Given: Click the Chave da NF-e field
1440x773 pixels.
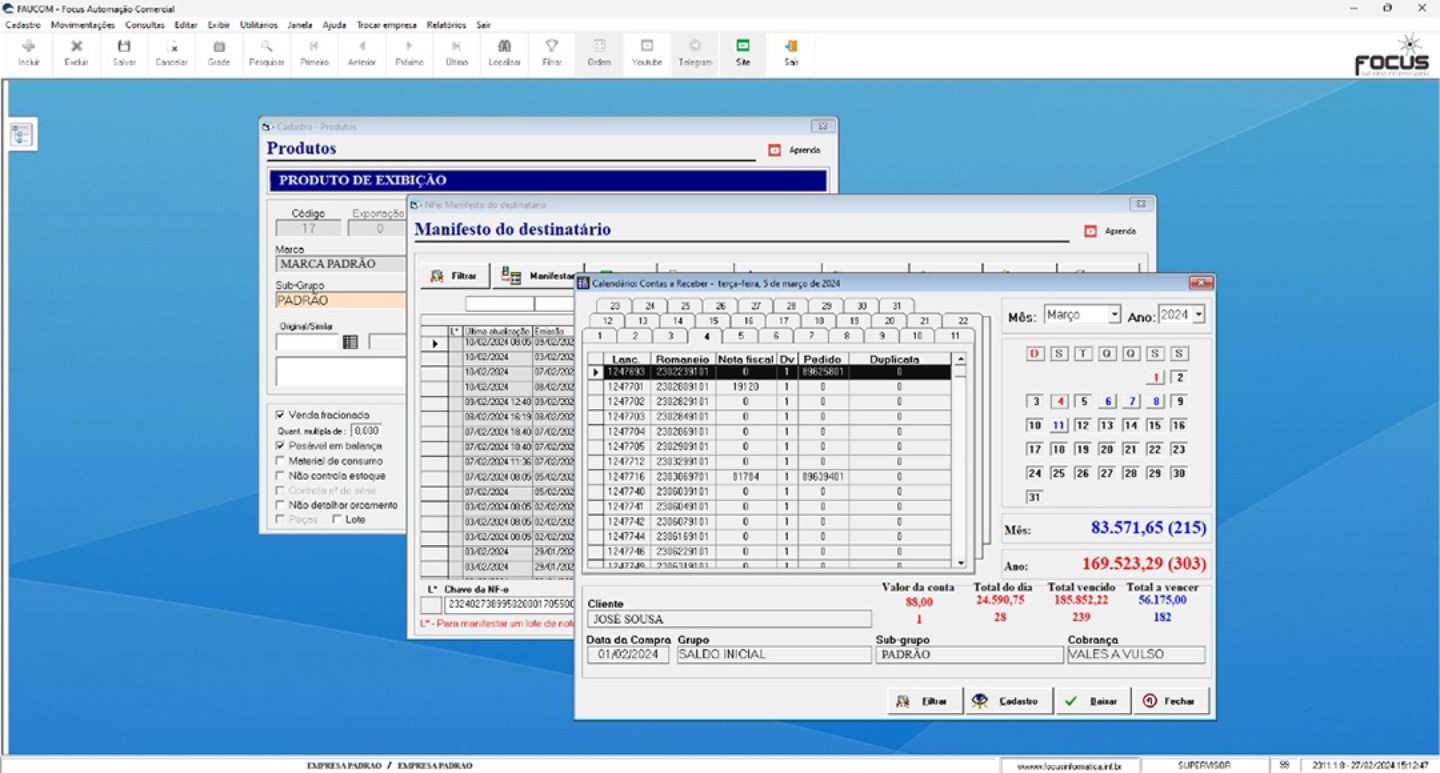Looking at the screenshot, I should coord(509,604).
